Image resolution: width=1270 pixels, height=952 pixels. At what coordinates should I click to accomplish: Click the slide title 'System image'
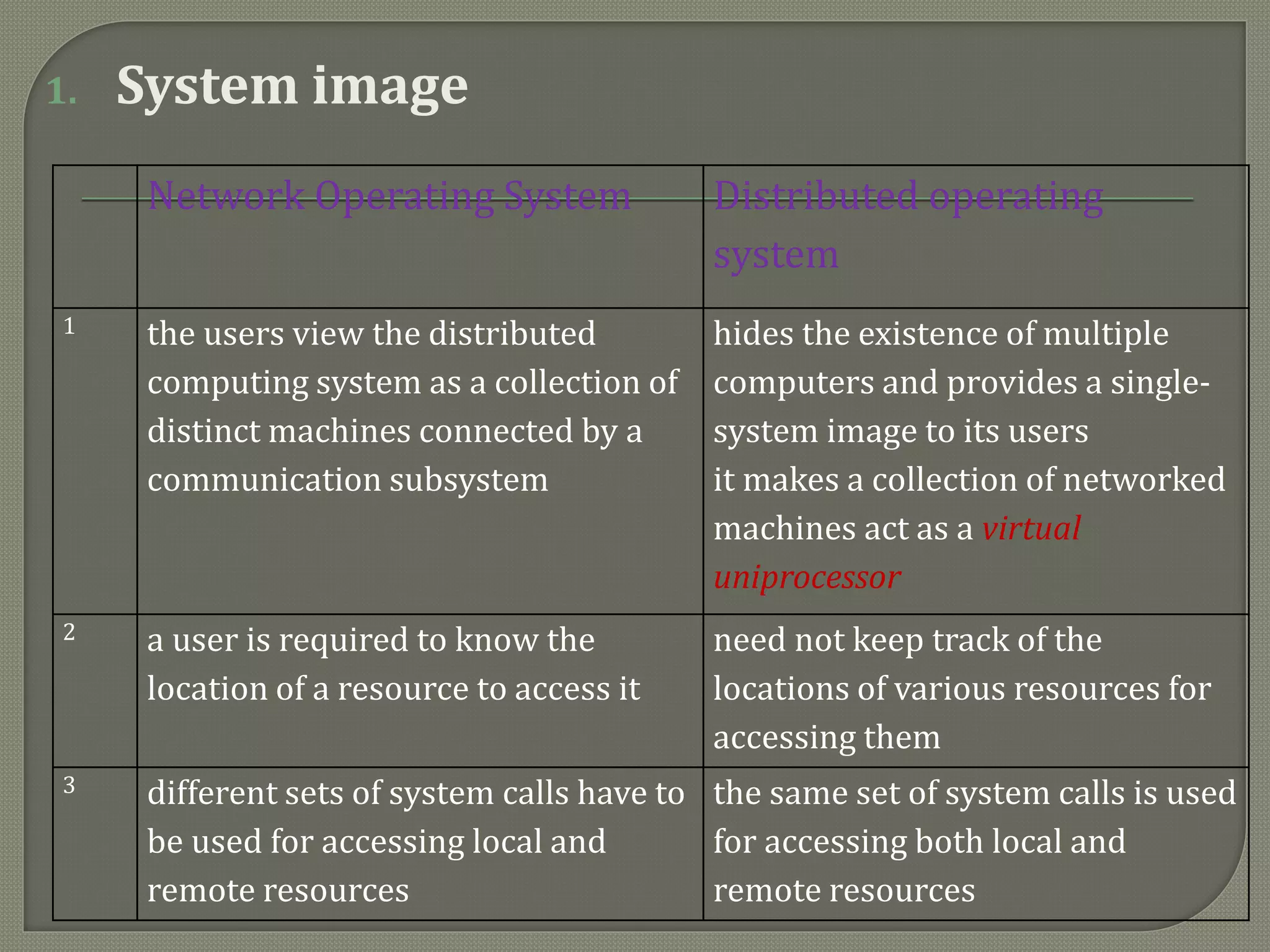pyautogui.click(x=292, y=87)
